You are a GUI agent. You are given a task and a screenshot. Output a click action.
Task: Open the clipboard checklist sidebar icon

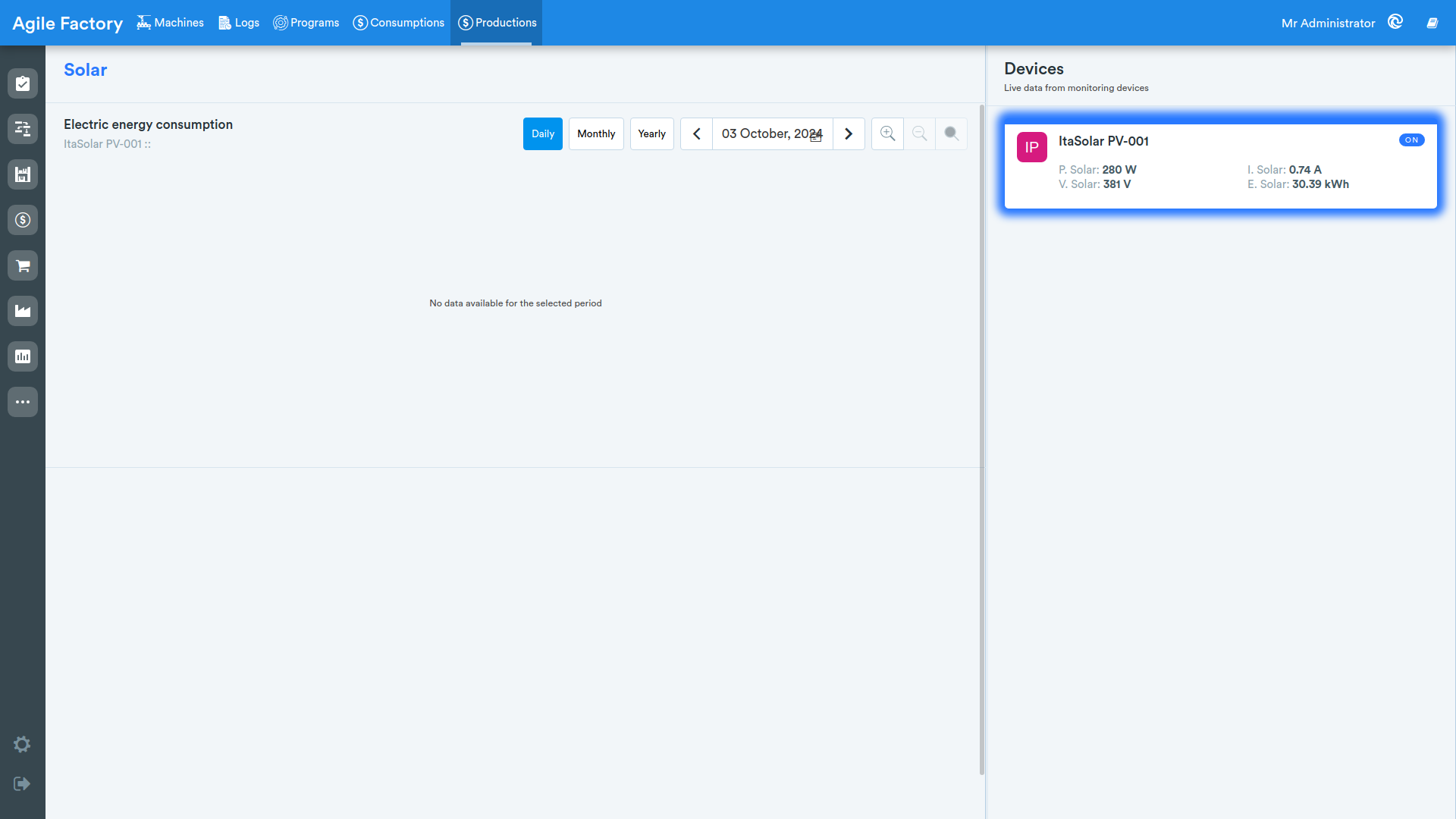point(23,83)
